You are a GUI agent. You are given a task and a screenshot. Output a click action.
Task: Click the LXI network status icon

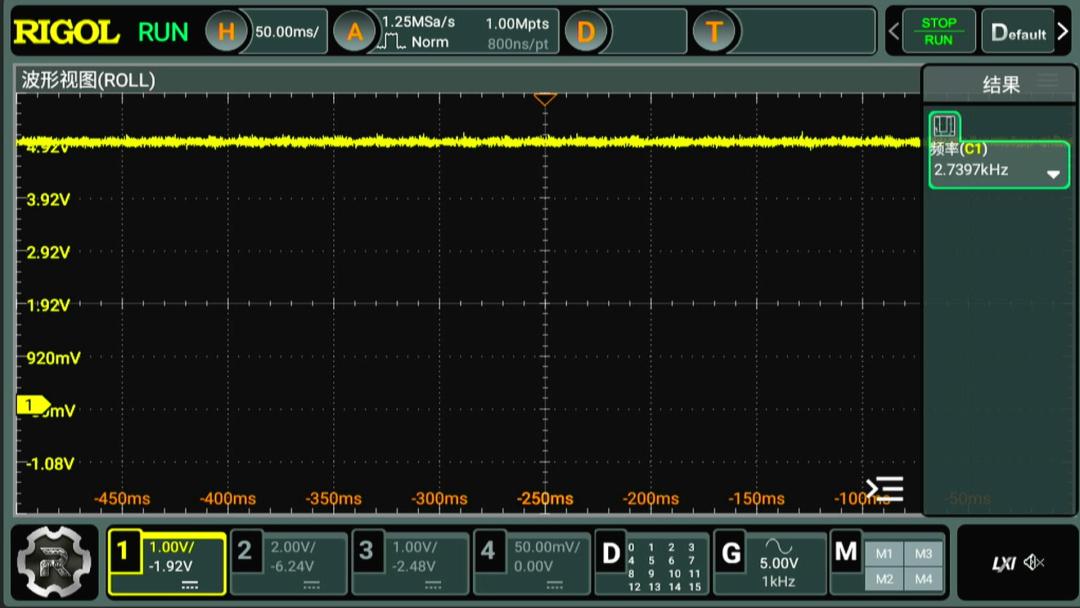pyautogui.click(x=1003, y=564)
